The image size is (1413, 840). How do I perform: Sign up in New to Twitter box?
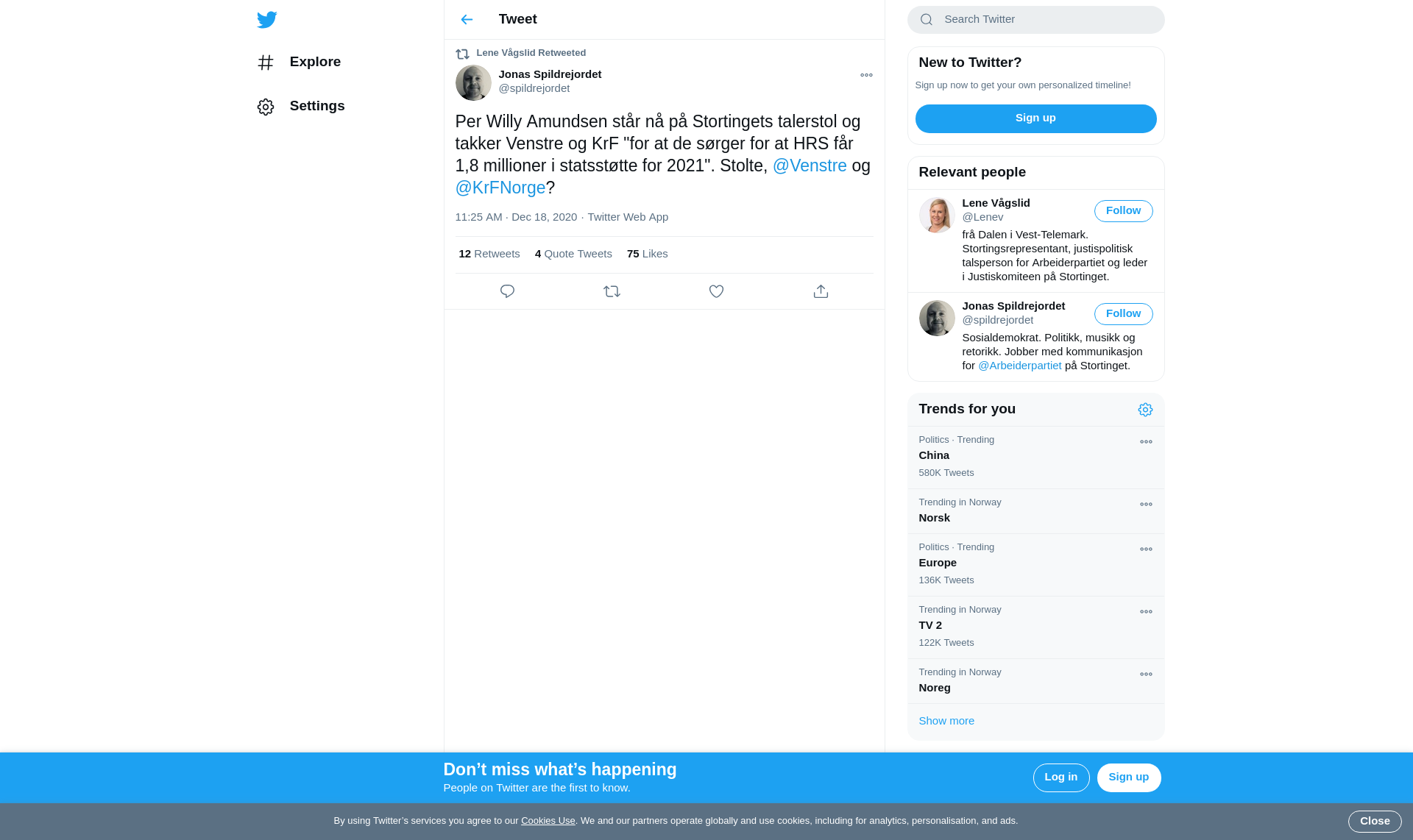coord(1035,118)
